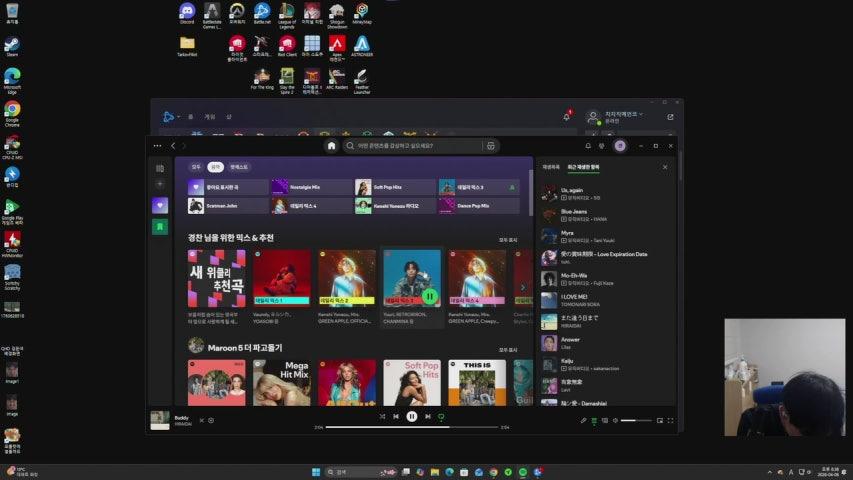Pause the currently playing song
853x480 pixels.
point(412,416)
